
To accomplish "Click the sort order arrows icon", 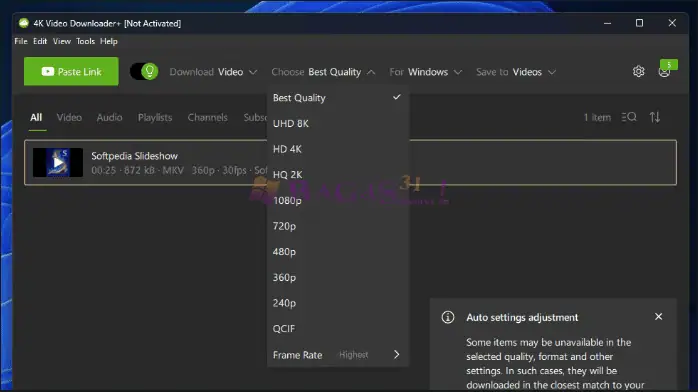I will 655,117.
